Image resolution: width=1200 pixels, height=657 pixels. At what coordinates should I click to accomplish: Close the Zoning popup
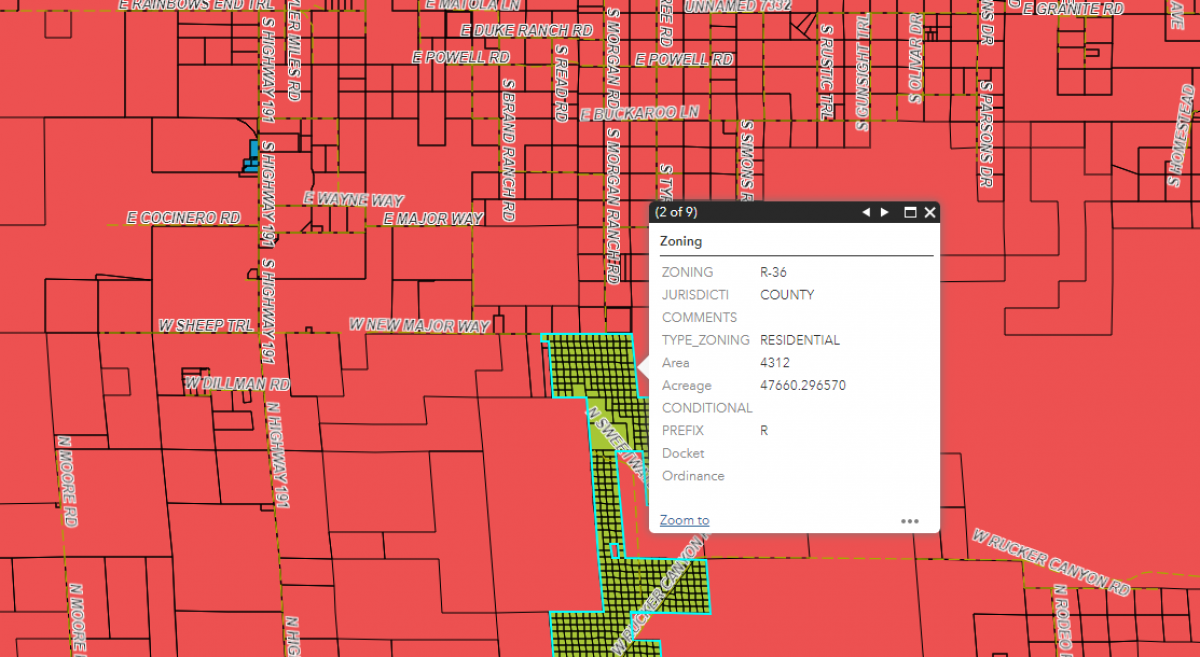(x=930, y=212)
